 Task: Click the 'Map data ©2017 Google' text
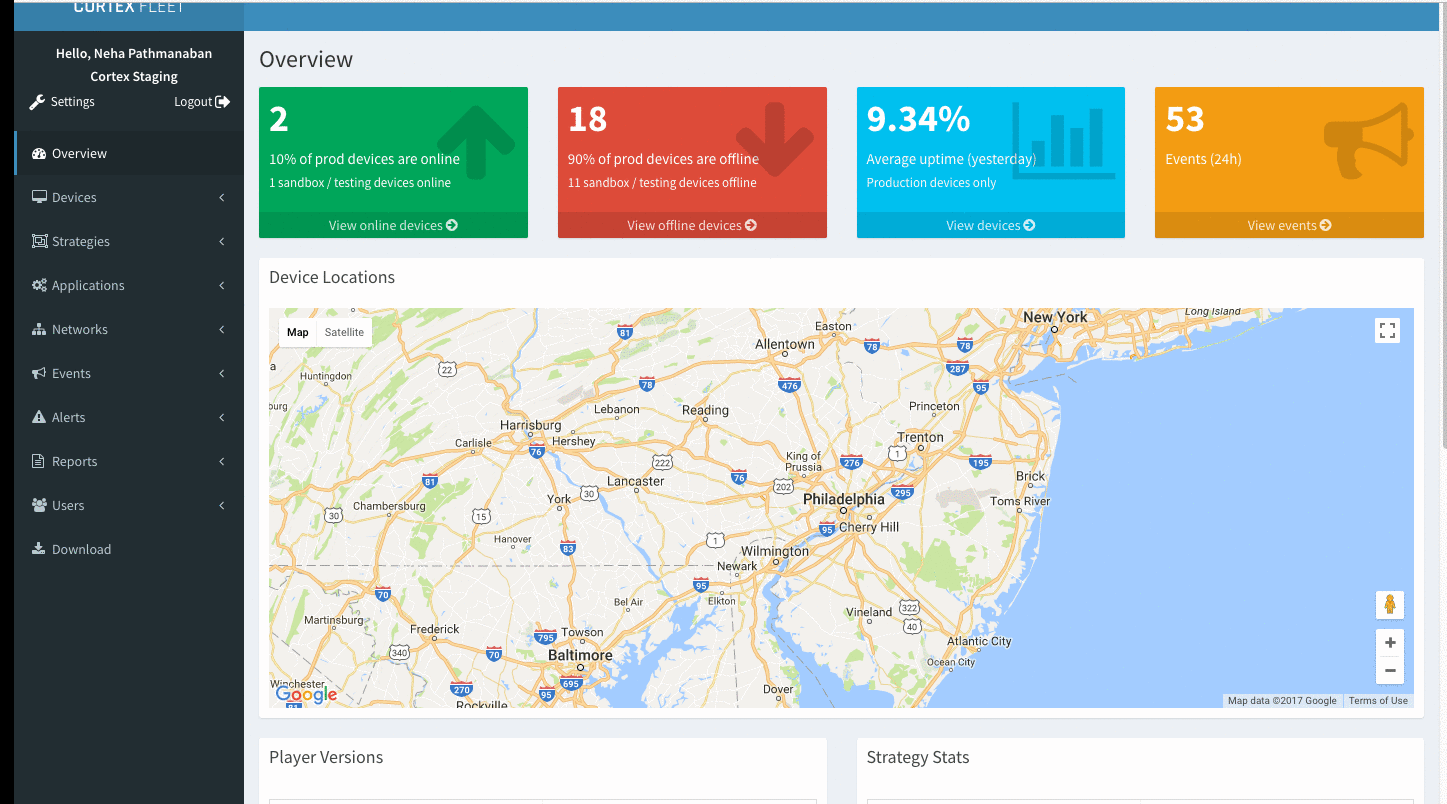[1282, 701]
